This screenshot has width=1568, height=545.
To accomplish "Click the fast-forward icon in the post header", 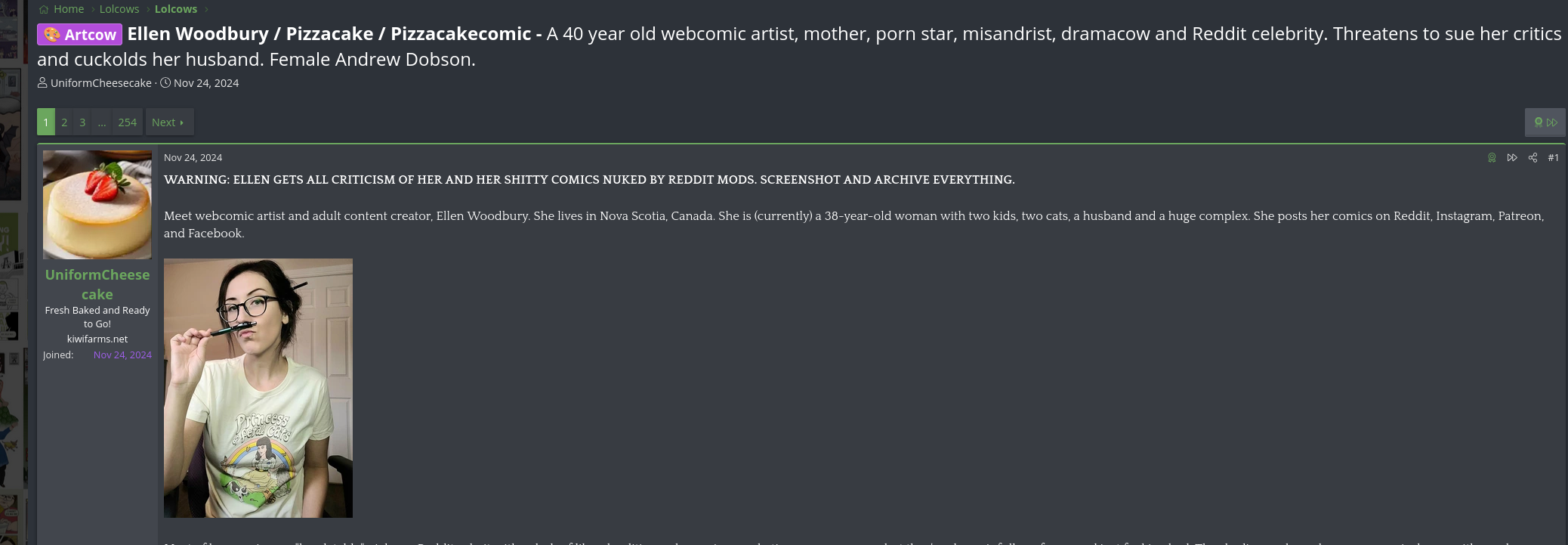I will (1512, 158).
